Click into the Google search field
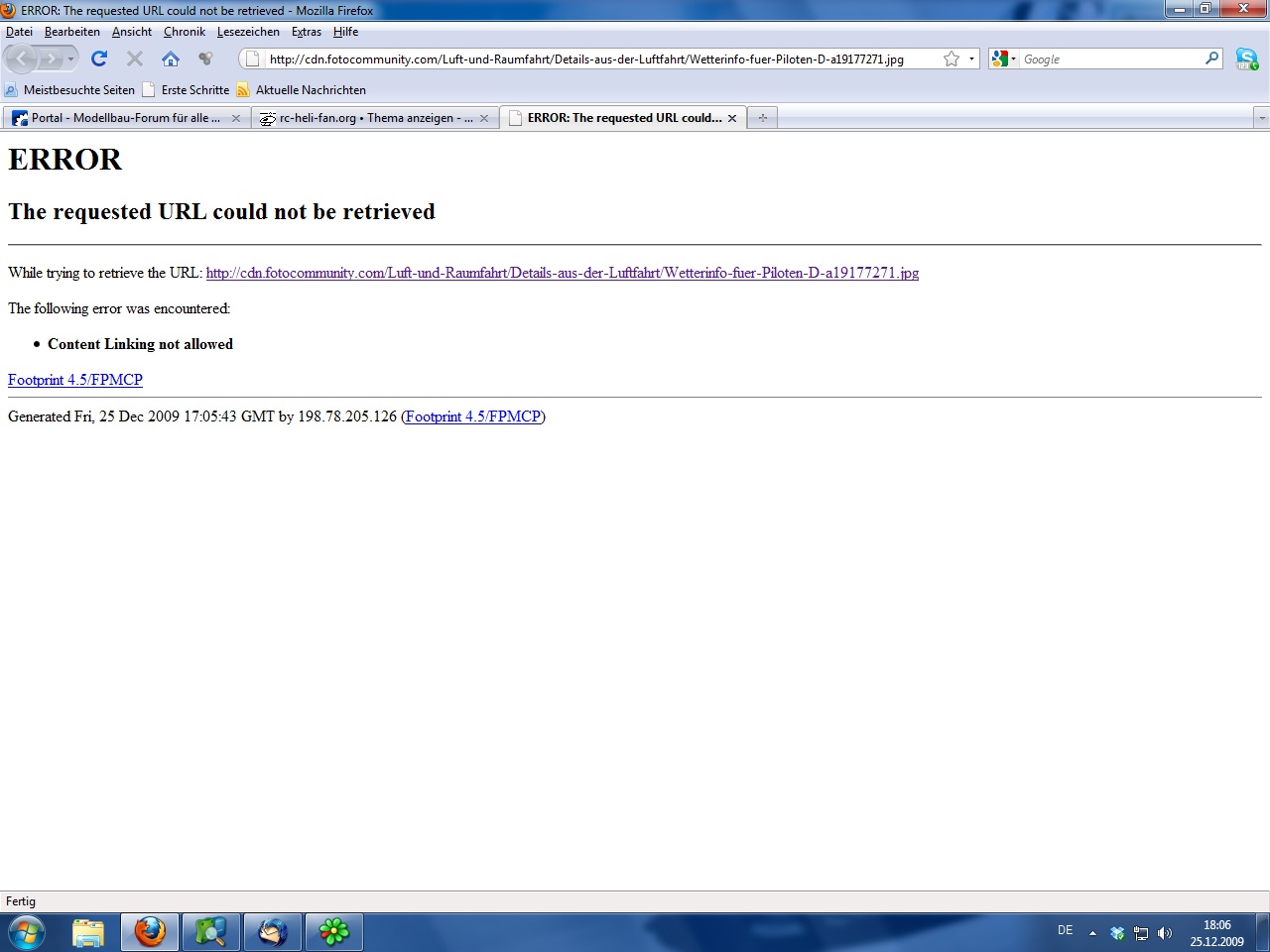 (x=1109, y=59)
